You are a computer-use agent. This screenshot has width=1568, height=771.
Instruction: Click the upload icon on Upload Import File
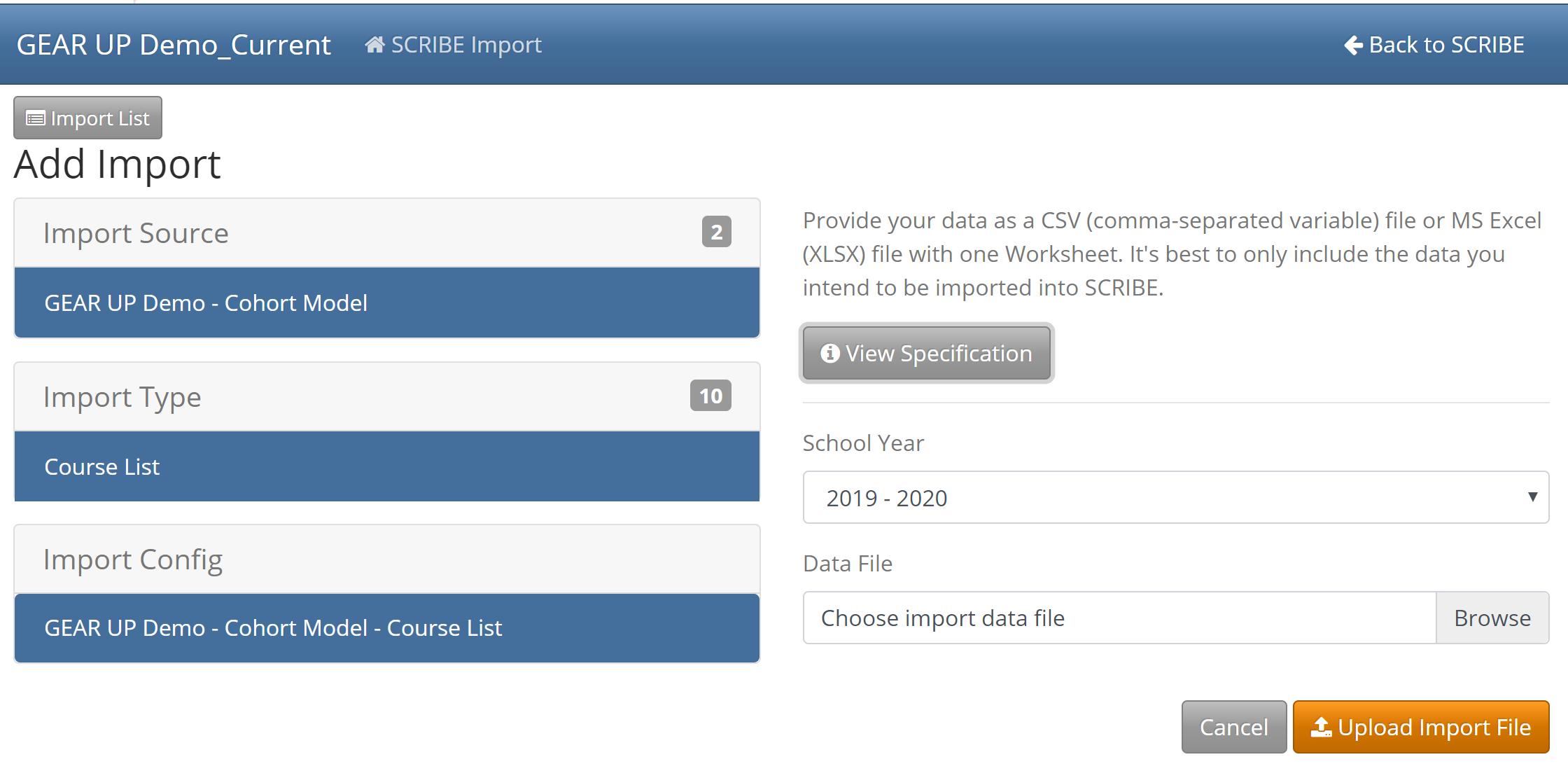[x=1321, y=728]
